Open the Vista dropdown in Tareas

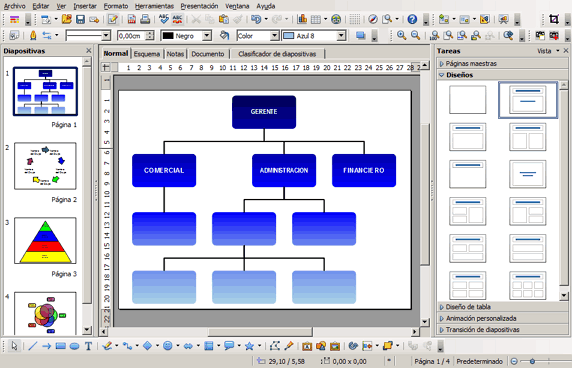tap(548, 51)
